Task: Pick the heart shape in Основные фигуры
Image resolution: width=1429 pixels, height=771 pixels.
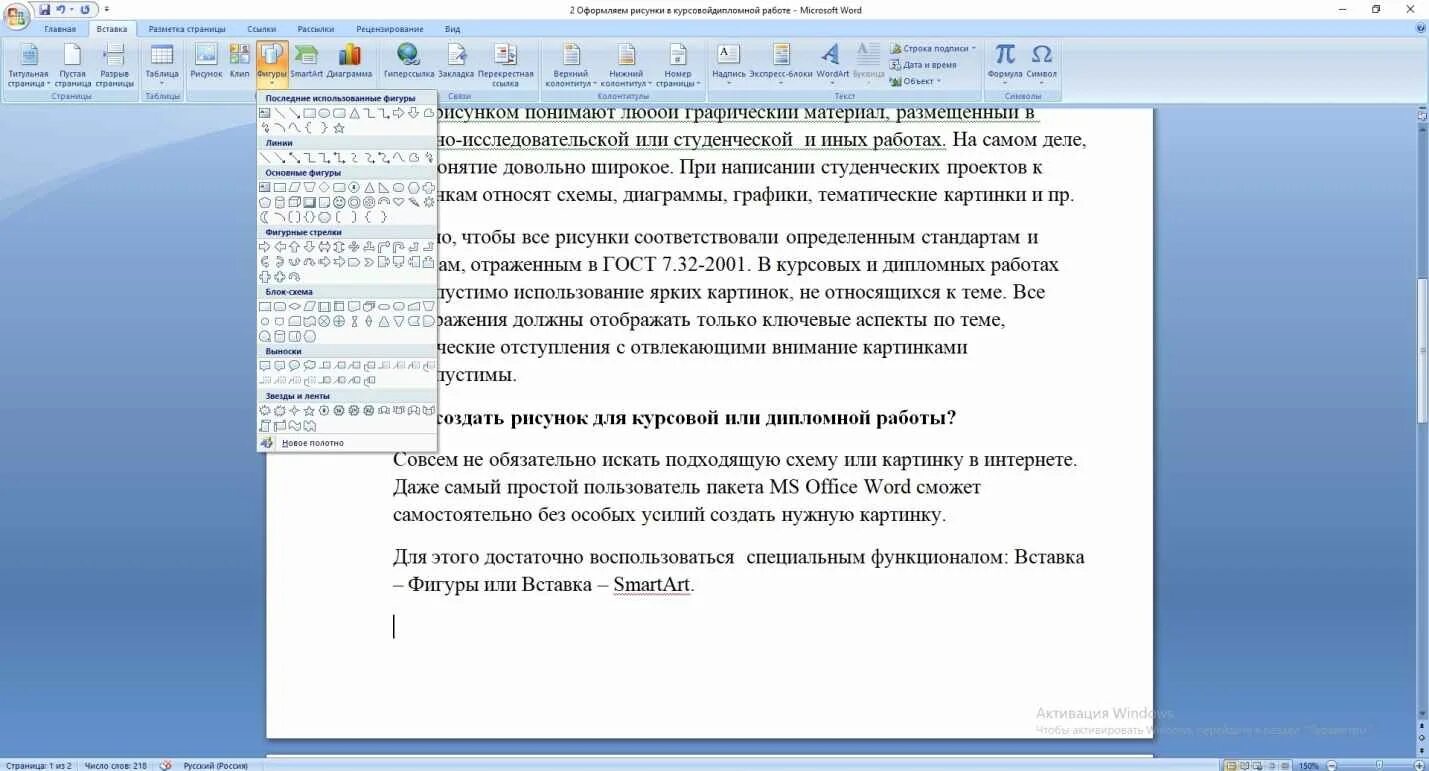Action: (x=398, y=202)
